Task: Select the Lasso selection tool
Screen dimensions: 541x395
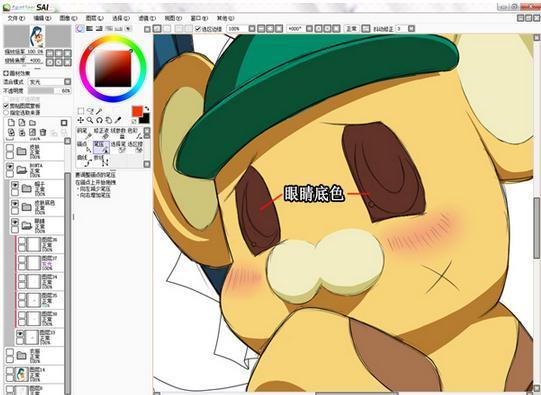Action: click(x=90, y=111)
